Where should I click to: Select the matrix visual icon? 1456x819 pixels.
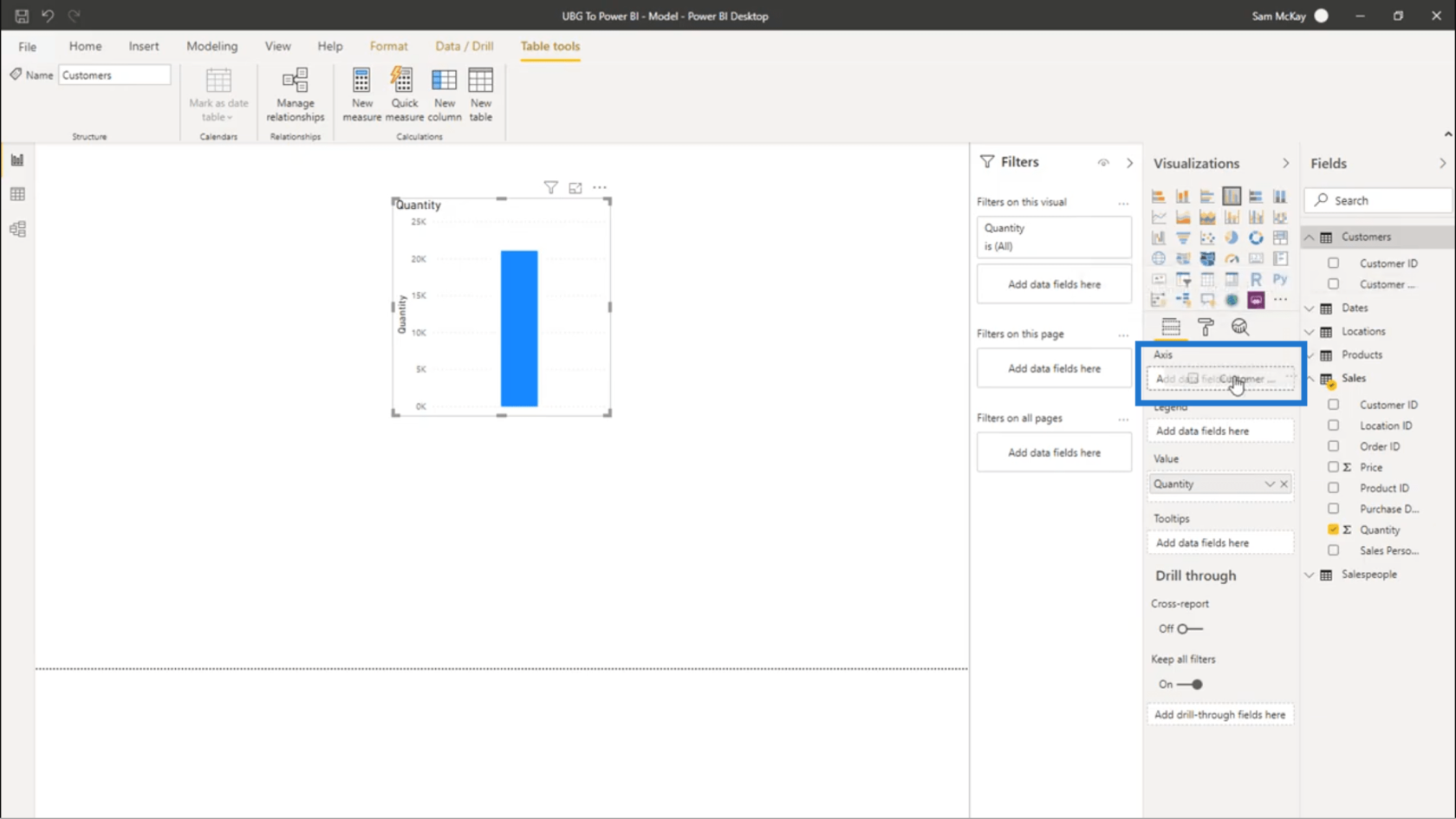1232,280
